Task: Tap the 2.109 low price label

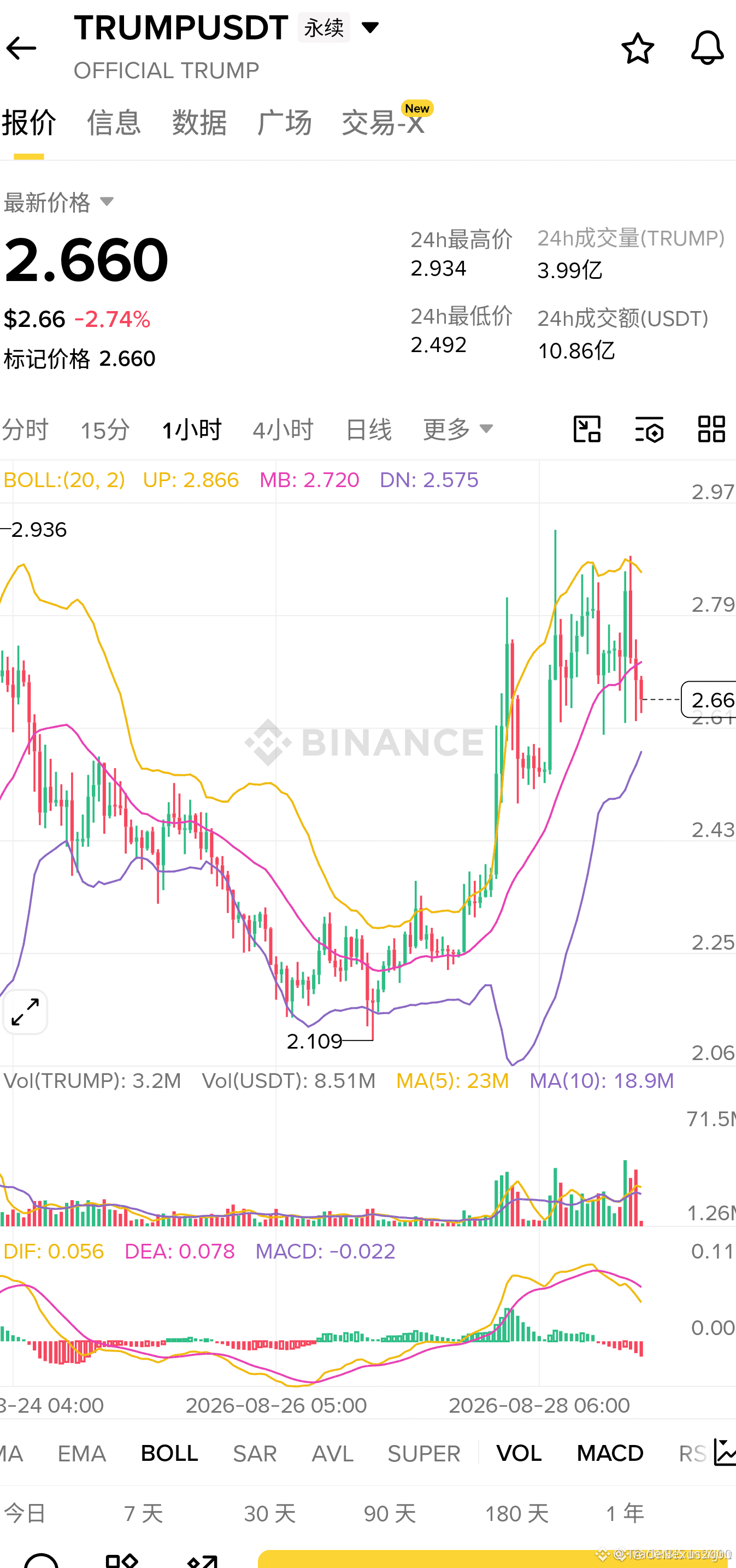Action: pyautogui.click(x=315, y=1041)
